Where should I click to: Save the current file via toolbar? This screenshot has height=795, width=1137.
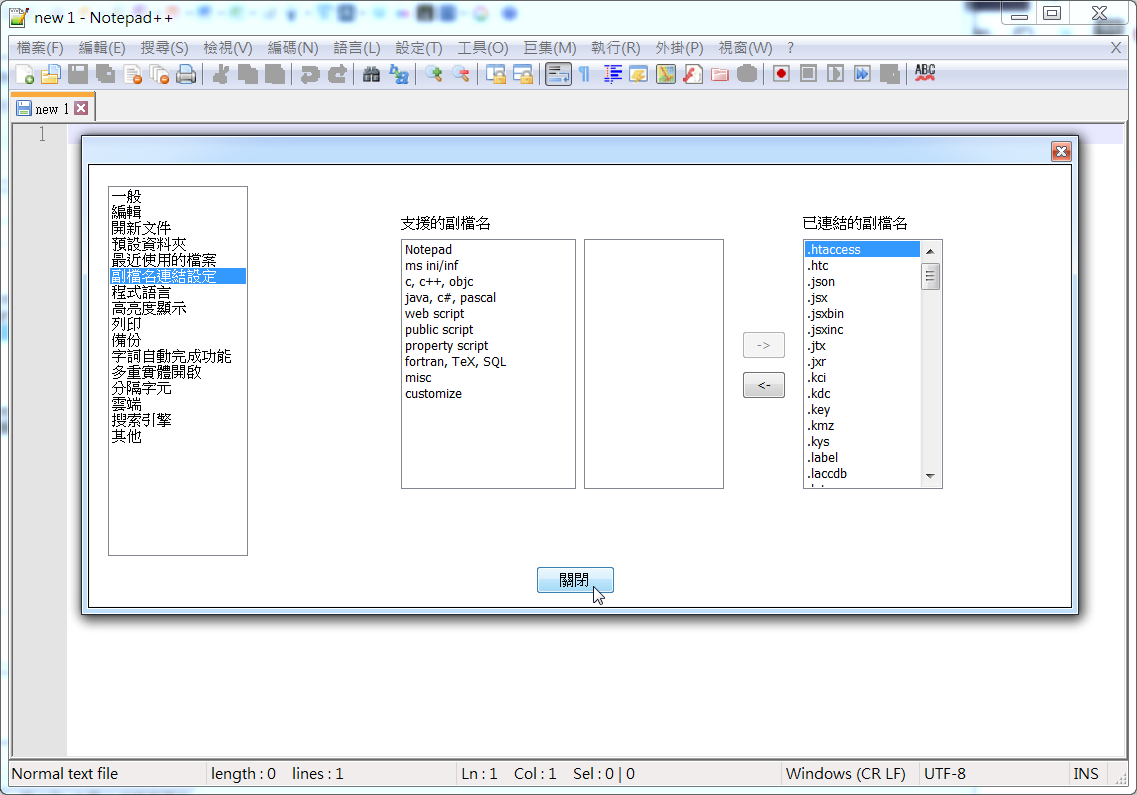(78, 73)
